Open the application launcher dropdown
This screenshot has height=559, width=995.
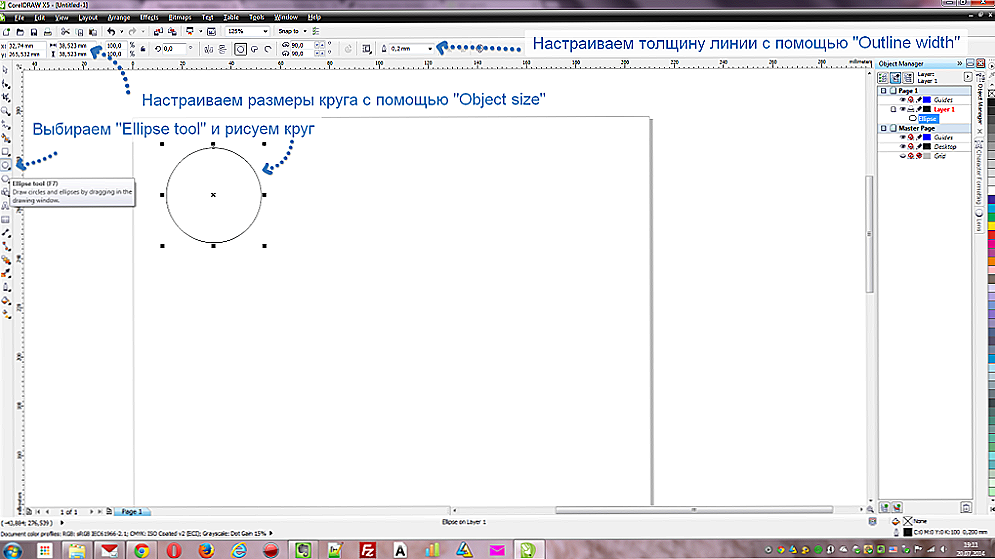[x=200, y=31]
